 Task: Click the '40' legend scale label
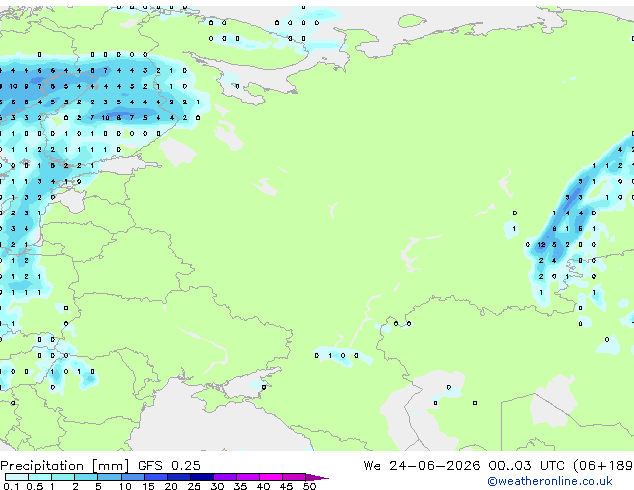[x=263, y=486]
